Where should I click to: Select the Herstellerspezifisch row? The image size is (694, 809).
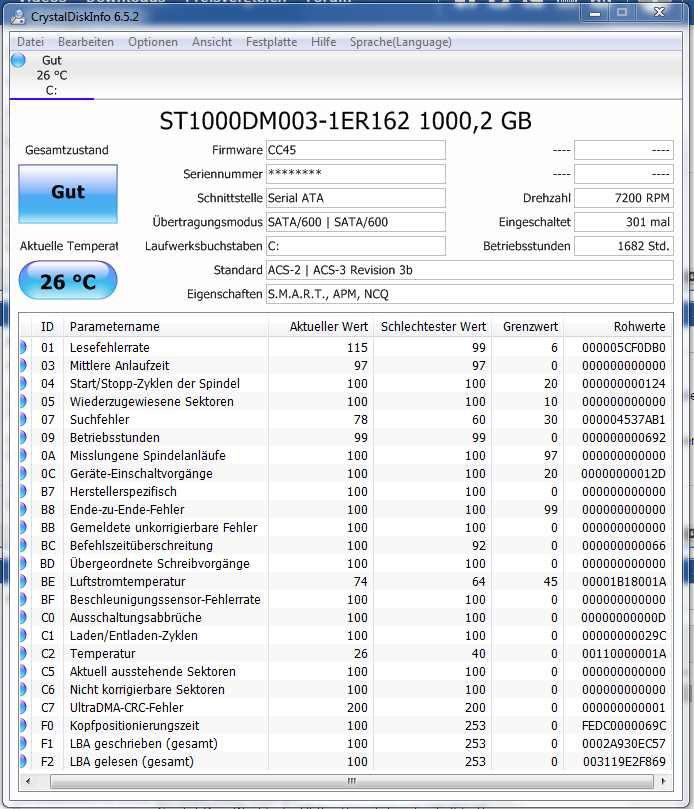346,492
